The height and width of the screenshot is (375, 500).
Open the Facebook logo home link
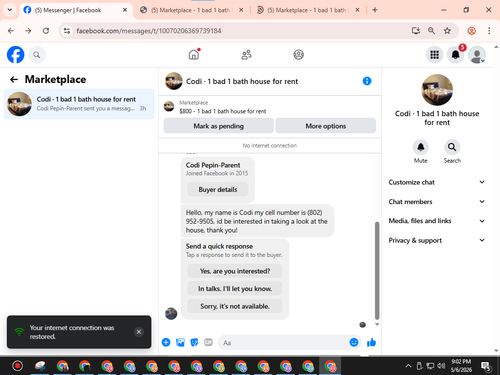click(x=16, y=55)
